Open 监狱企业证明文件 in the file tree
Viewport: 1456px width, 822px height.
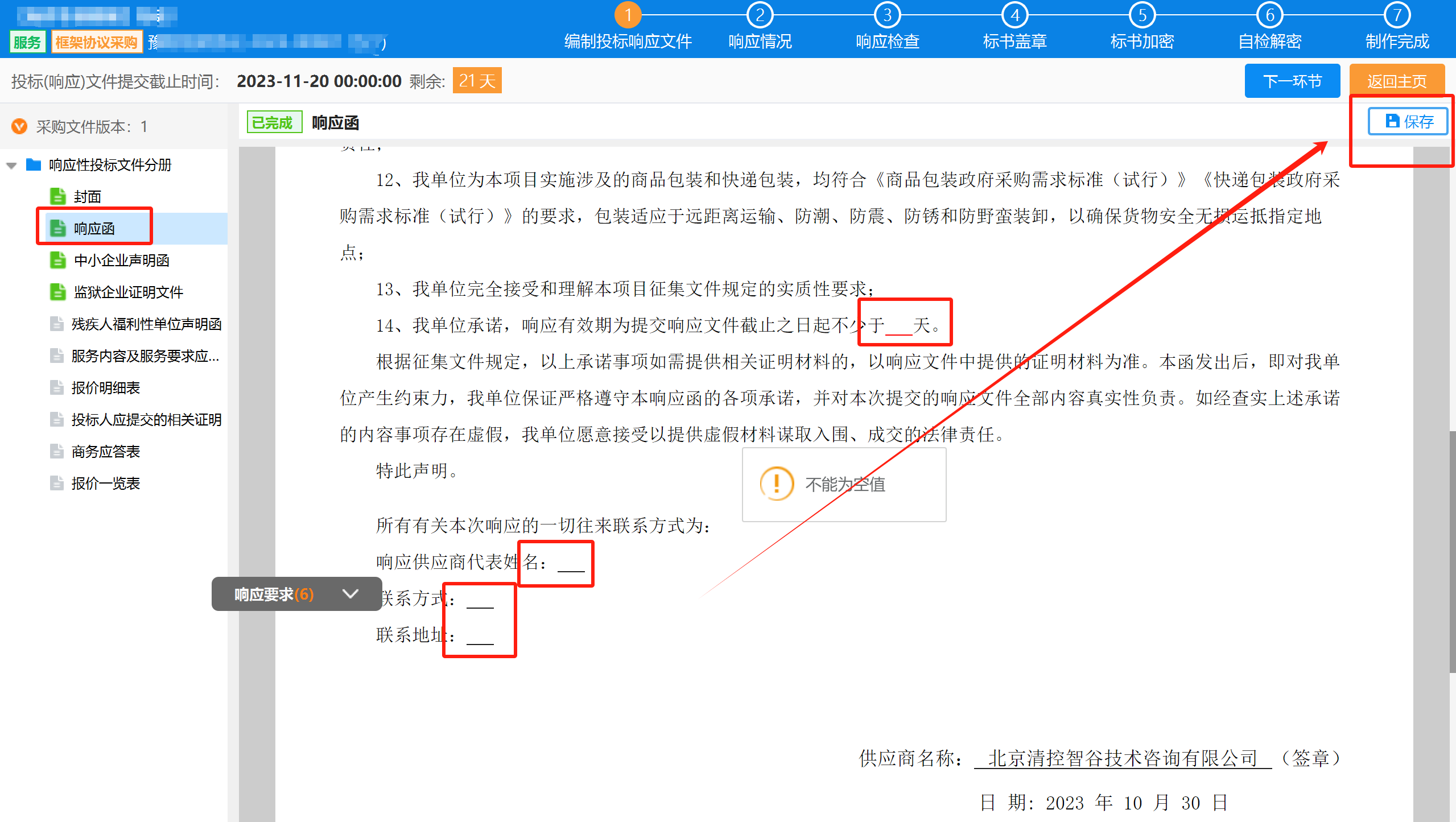click(x=129, y=292)
